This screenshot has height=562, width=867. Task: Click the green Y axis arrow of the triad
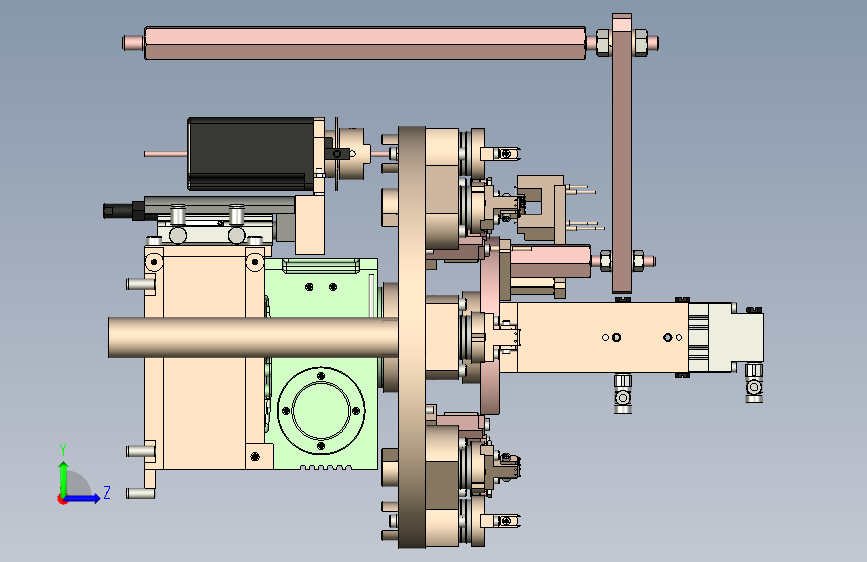point(63,478)
